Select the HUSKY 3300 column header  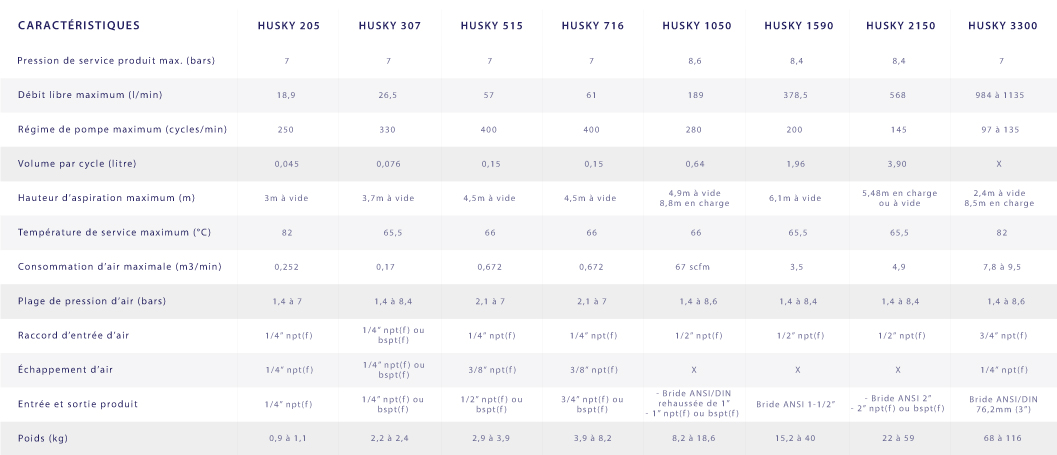(x=1002, y=26)
